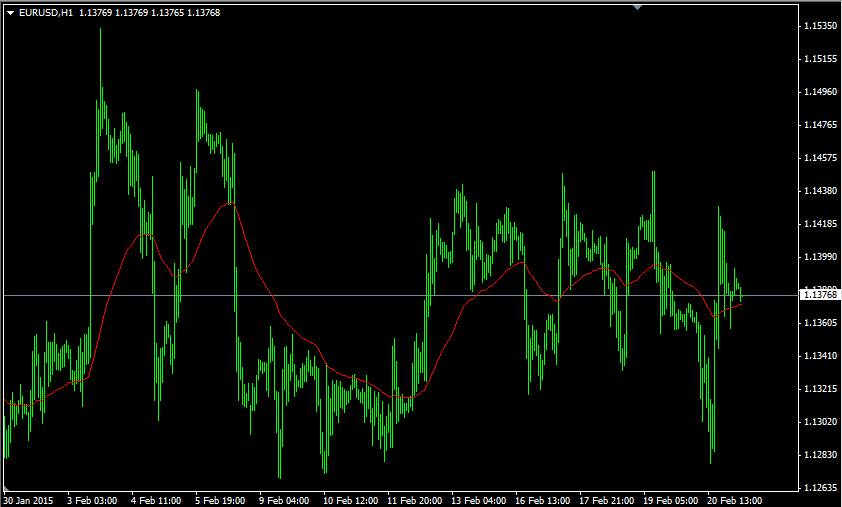Click price level 1.14575 on the scale
Viewport: 842px width, 507px height.
pyautogui.click(x=820, y=158)
